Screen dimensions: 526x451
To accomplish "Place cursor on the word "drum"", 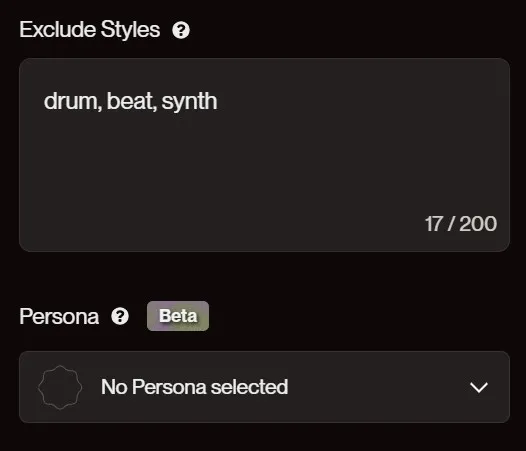I will click(70, 101).
